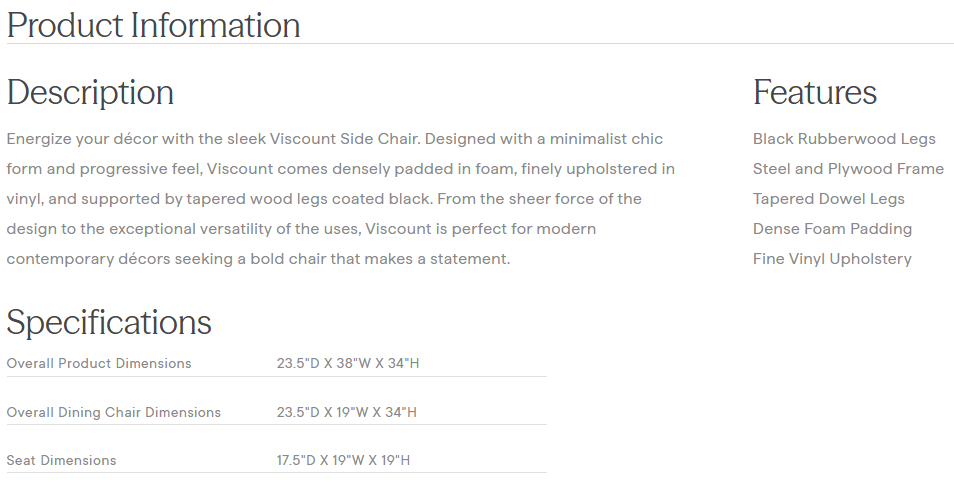The height and width of the screenshot is (492, 954).
Task: Click the 23.5"D X 38"W X 34"H value
Action: [348, 363]
